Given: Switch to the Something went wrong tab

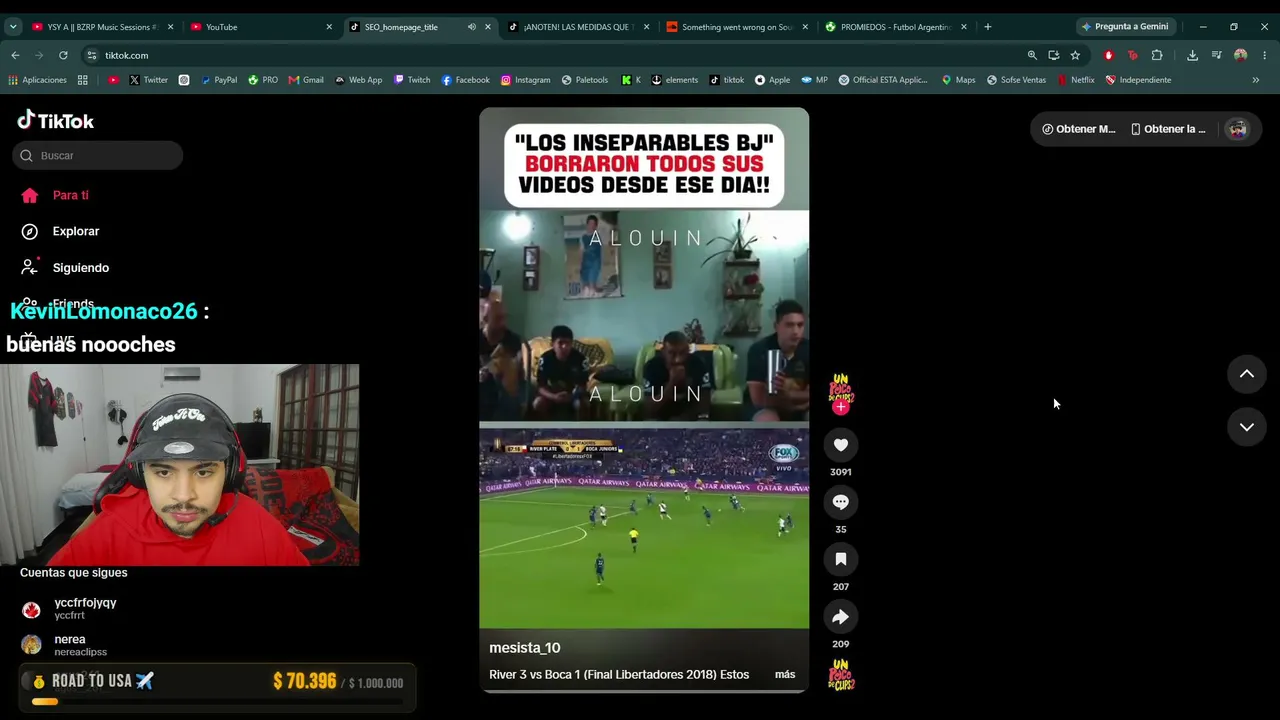Looking at the screenshot, I should pyautogui.click(x=738, y=27).
